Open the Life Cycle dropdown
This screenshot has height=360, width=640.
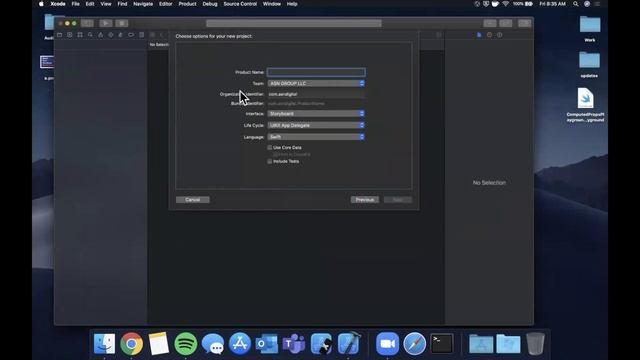(316, 125)
